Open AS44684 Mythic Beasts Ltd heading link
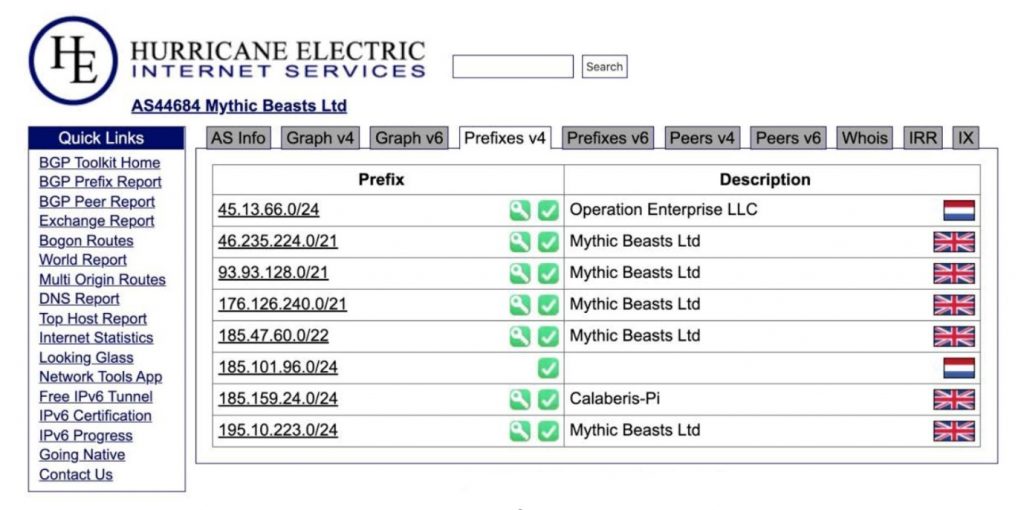This screenshot has height=510, width=1024. point(239,106)
